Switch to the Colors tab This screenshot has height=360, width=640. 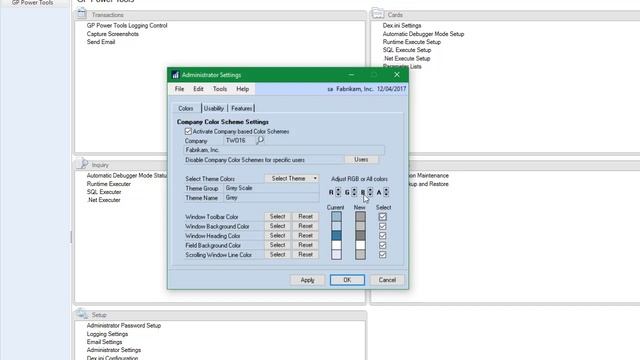(x=186, y=108)
